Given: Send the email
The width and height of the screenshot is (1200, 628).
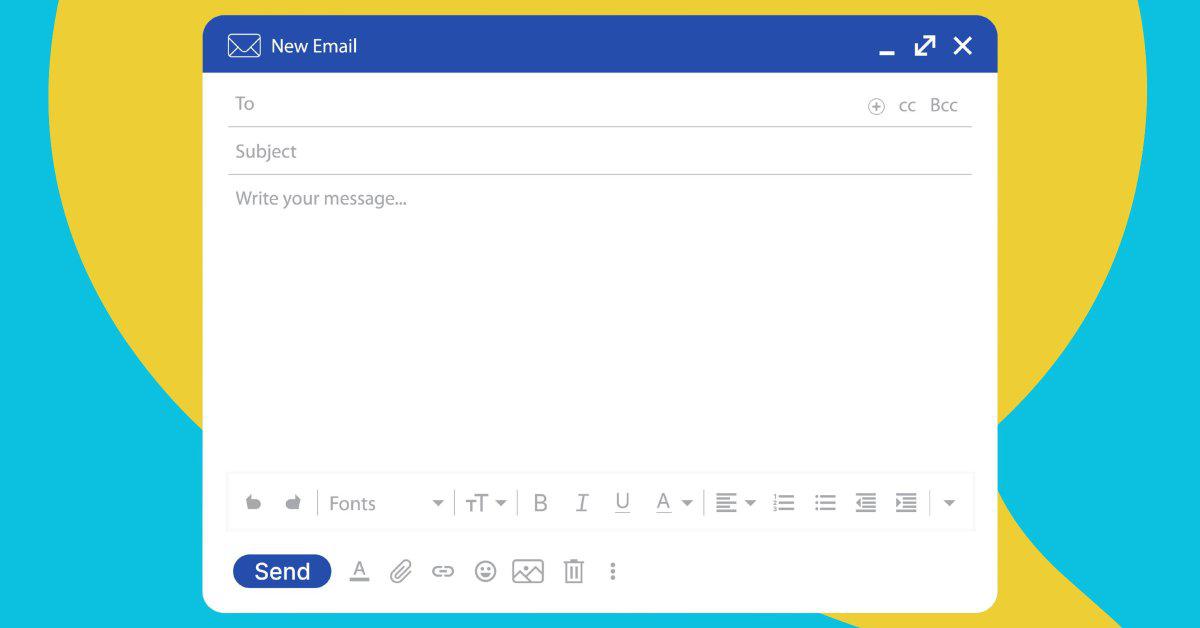Looking at the screenshot, I should point(282,572).
